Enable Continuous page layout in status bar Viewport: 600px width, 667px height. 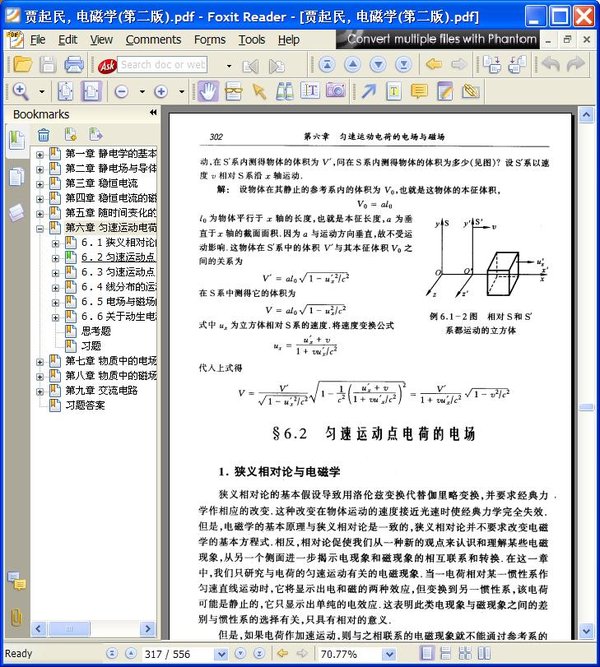[446, 653]
